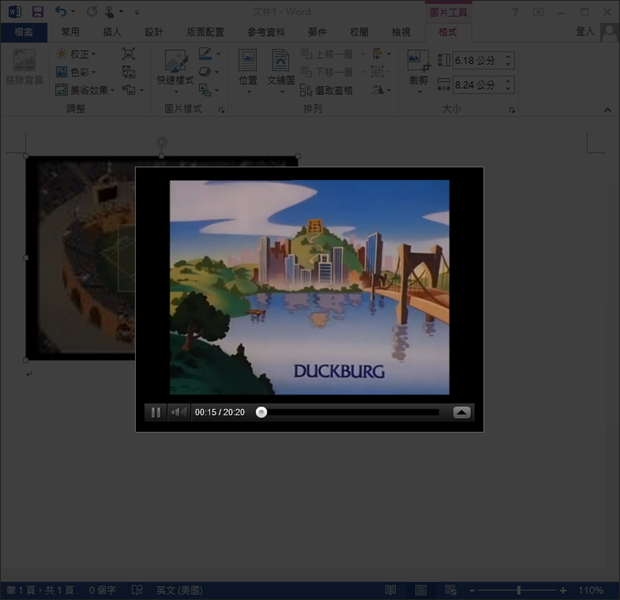Click the Compress Pictures icon

(x=129, y=54)
